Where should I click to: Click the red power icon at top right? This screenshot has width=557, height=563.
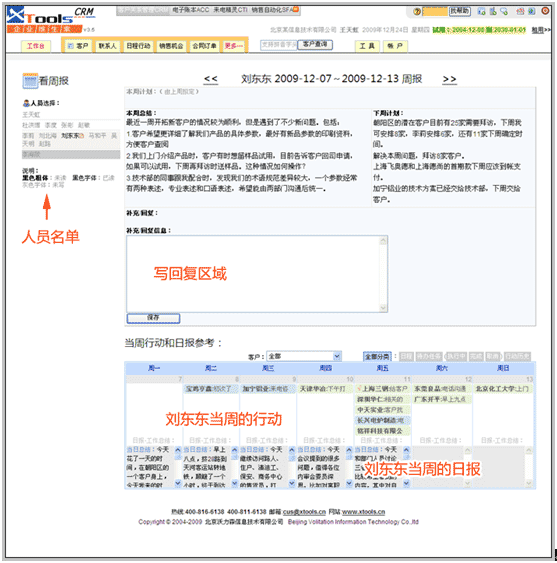click(x=545, y=11)
